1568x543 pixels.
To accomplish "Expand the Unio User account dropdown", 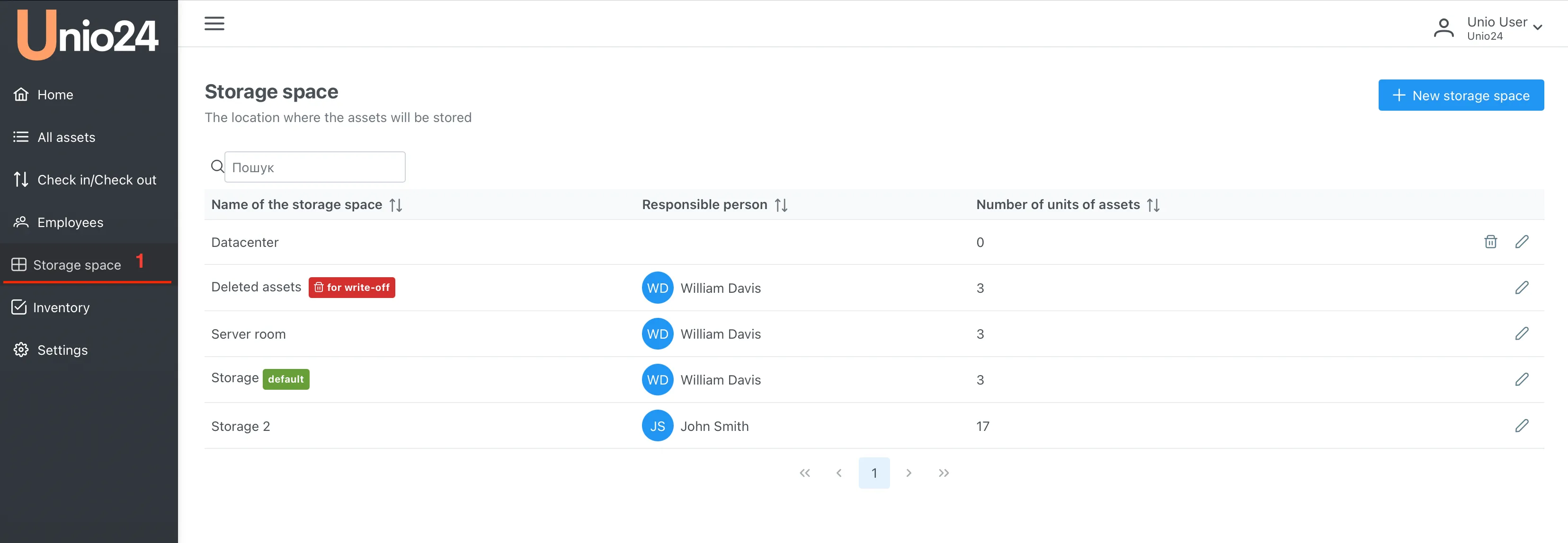I will [x=1538, y=27].
